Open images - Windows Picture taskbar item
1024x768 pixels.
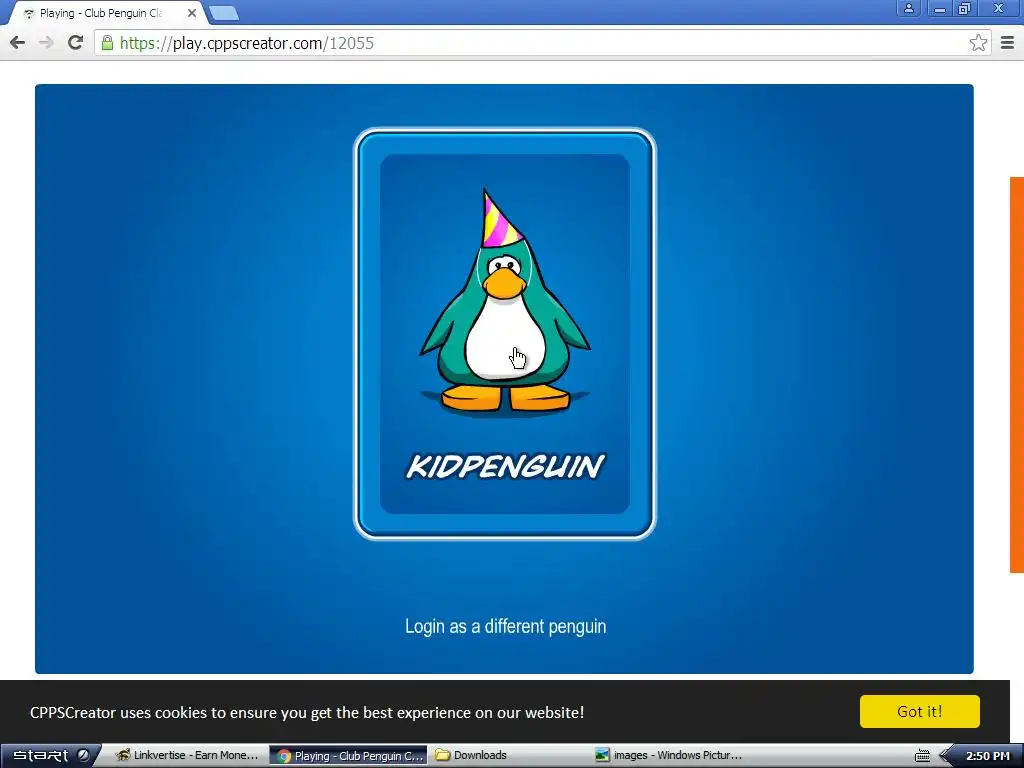click(x=668, y=756)
